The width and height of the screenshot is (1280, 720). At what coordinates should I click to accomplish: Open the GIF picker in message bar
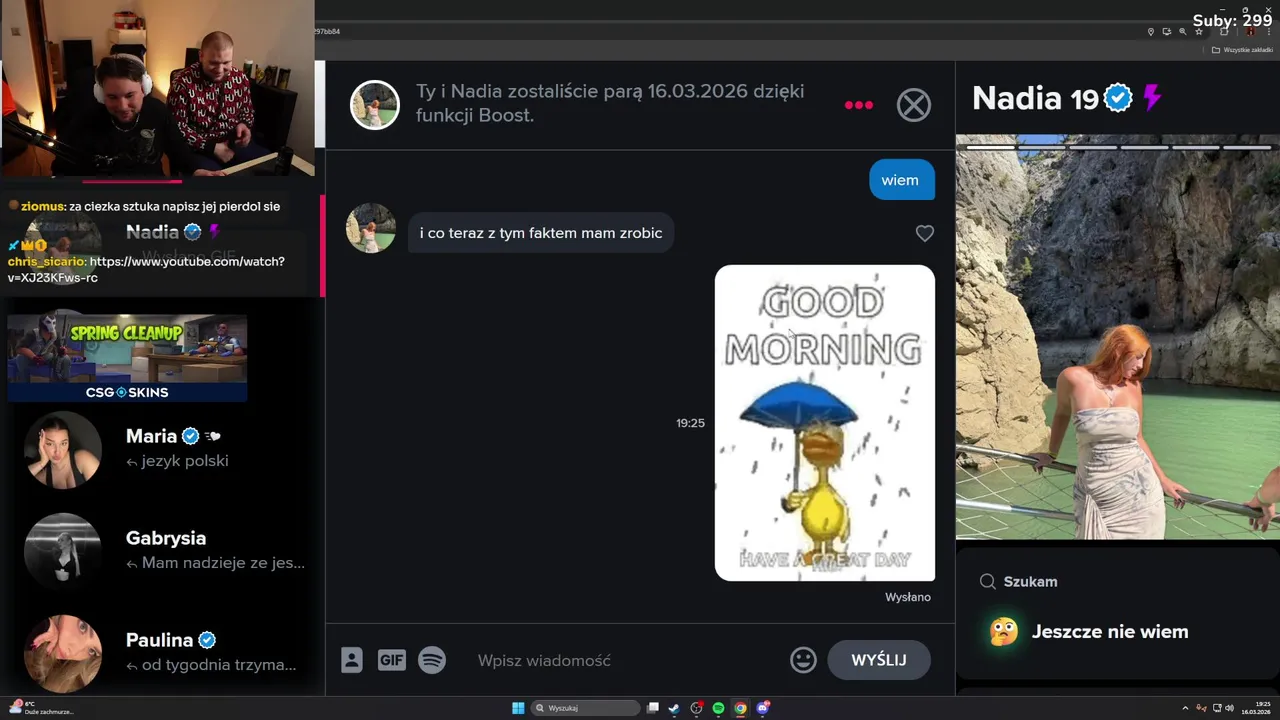coord(391,660)
